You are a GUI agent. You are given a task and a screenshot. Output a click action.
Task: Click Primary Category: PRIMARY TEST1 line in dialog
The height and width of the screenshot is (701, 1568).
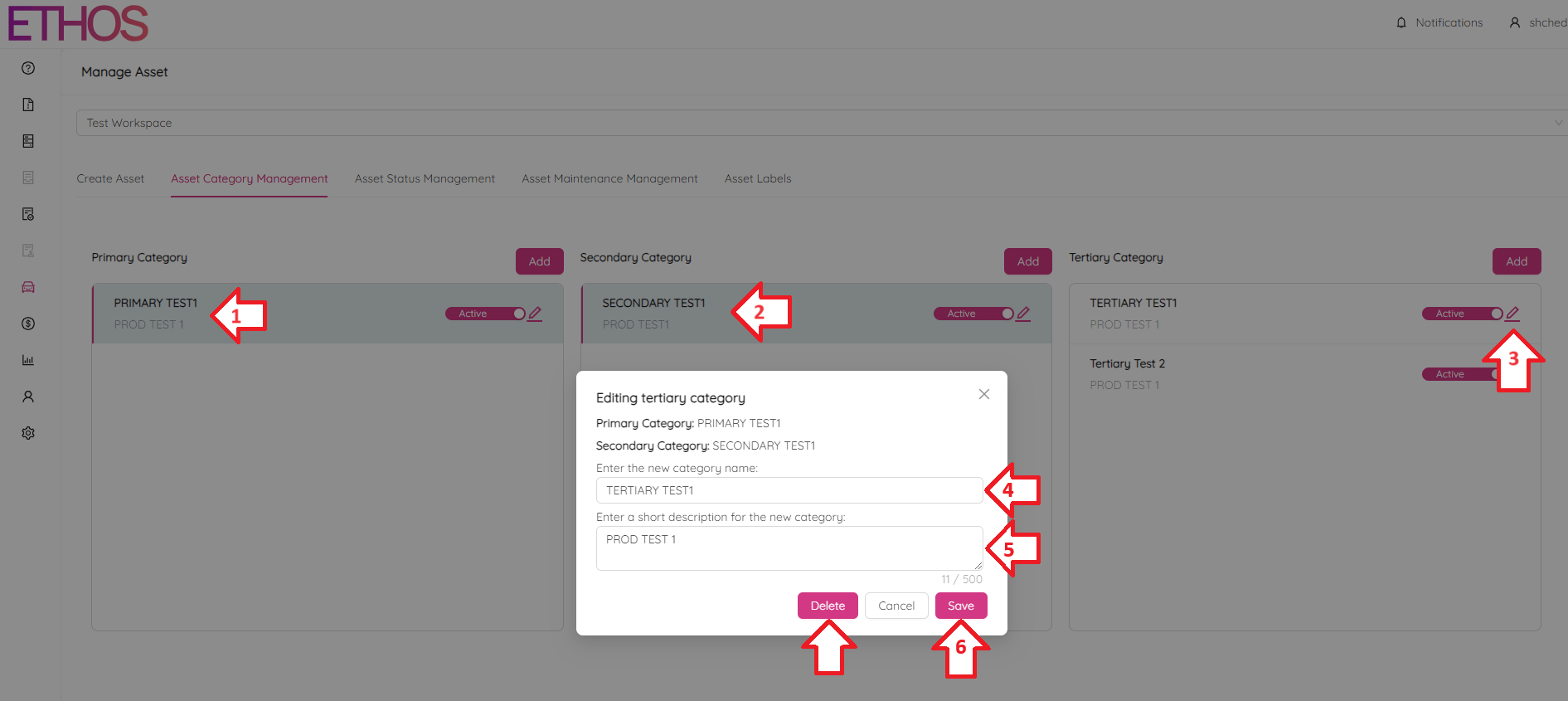point(688,423)
